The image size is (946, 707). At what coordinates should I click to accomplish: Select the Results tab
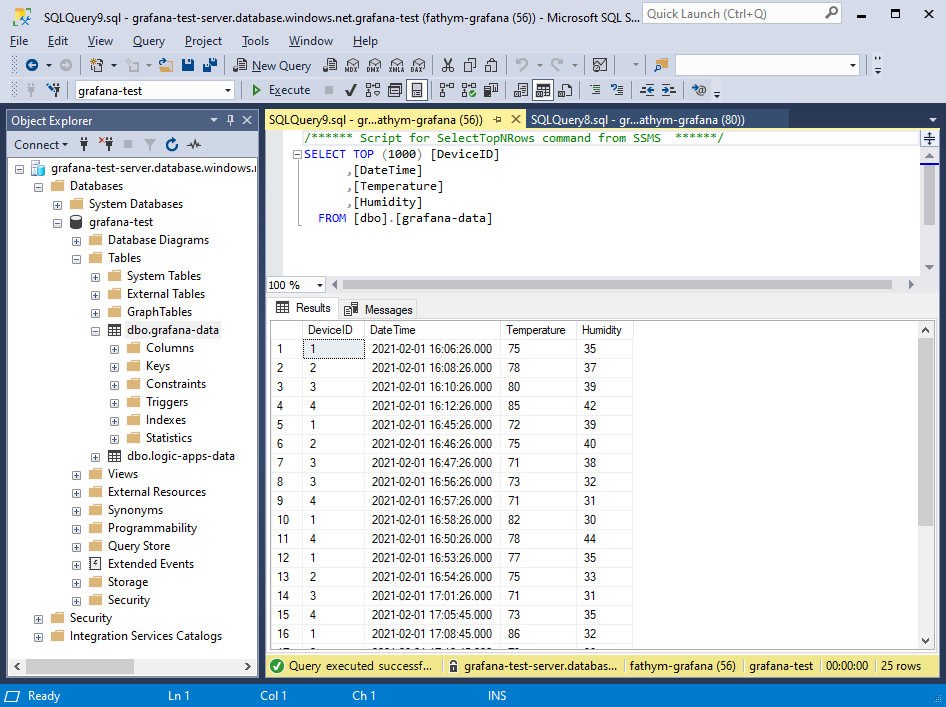pyautogui.click(x=304, y=308)
